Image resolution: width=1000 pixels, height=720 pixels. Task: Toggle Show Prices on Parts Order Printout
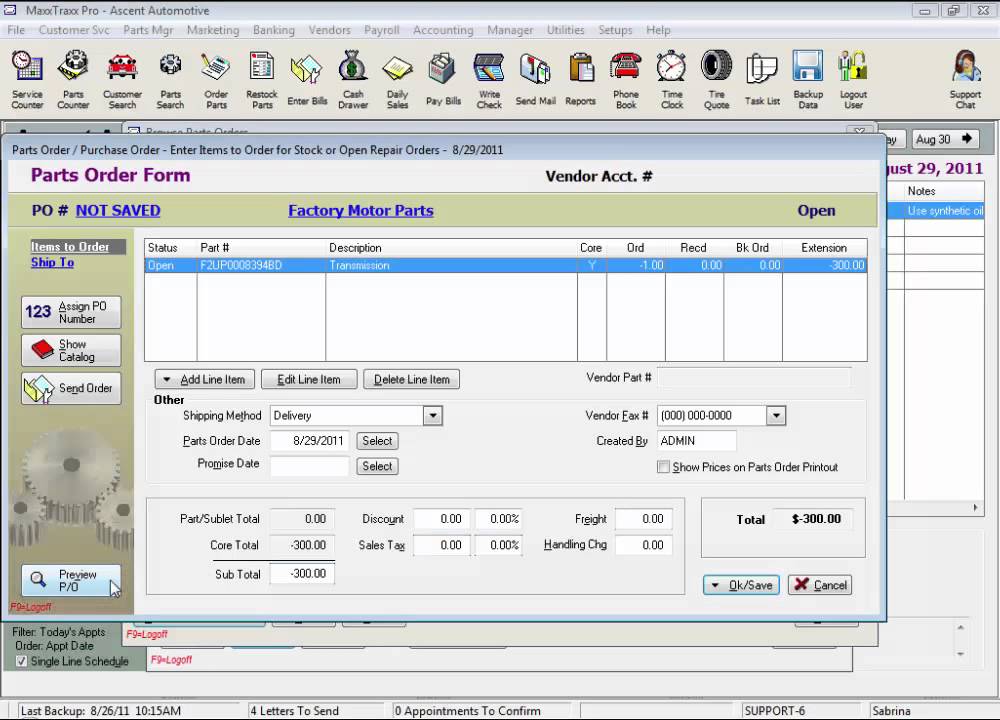(663, 467)
